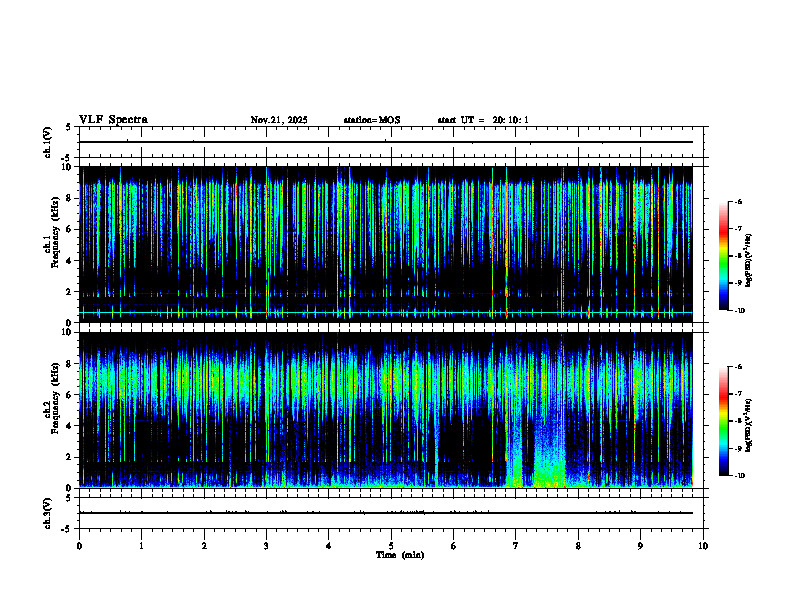Click the ch.1 PSD color bar

(x=723, y=256)
